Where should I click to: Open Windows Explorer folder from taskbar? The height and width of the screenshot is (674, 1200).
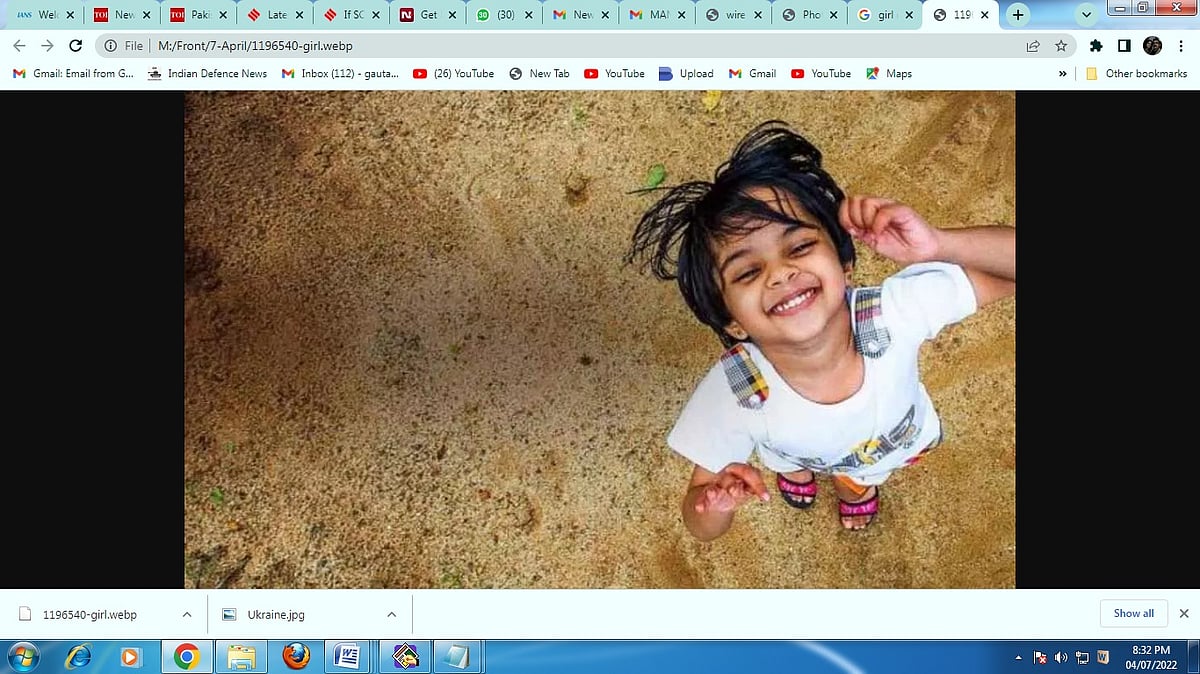click(241, 657)
